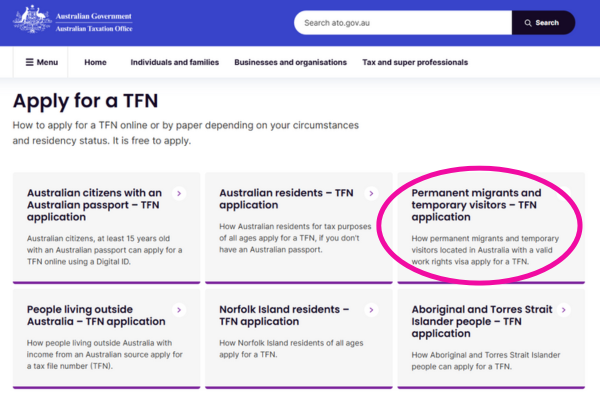The image size is (600, 400).
Task: Click arrow icon on Australian residents card
Action: [371, 193]
